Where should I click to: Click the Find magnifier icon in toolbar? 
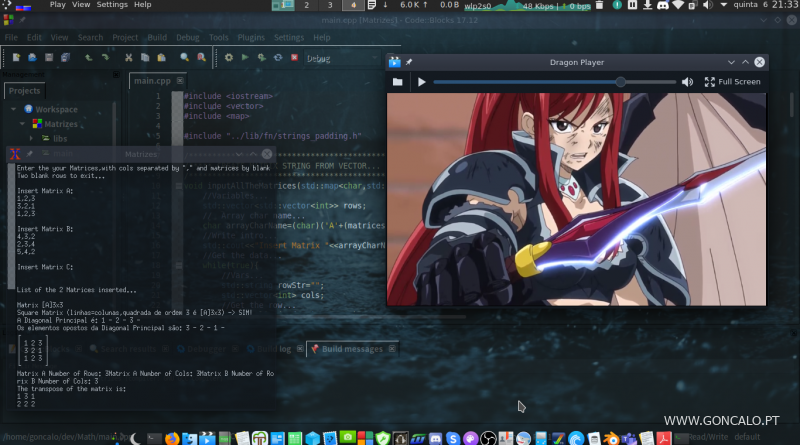[x=184, y=58]
